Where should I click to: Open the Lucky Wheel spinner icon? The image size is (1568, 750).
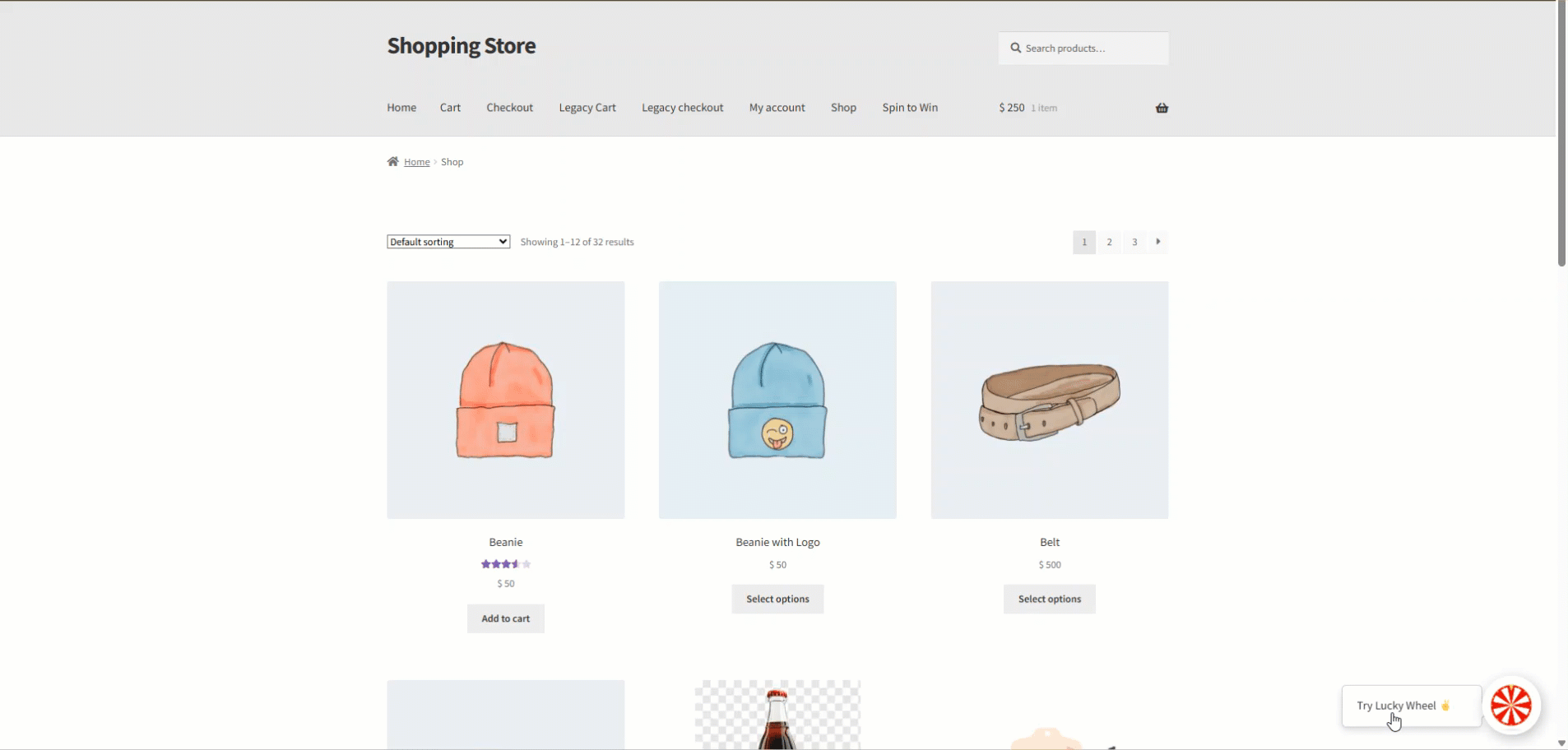point(1510,706)
